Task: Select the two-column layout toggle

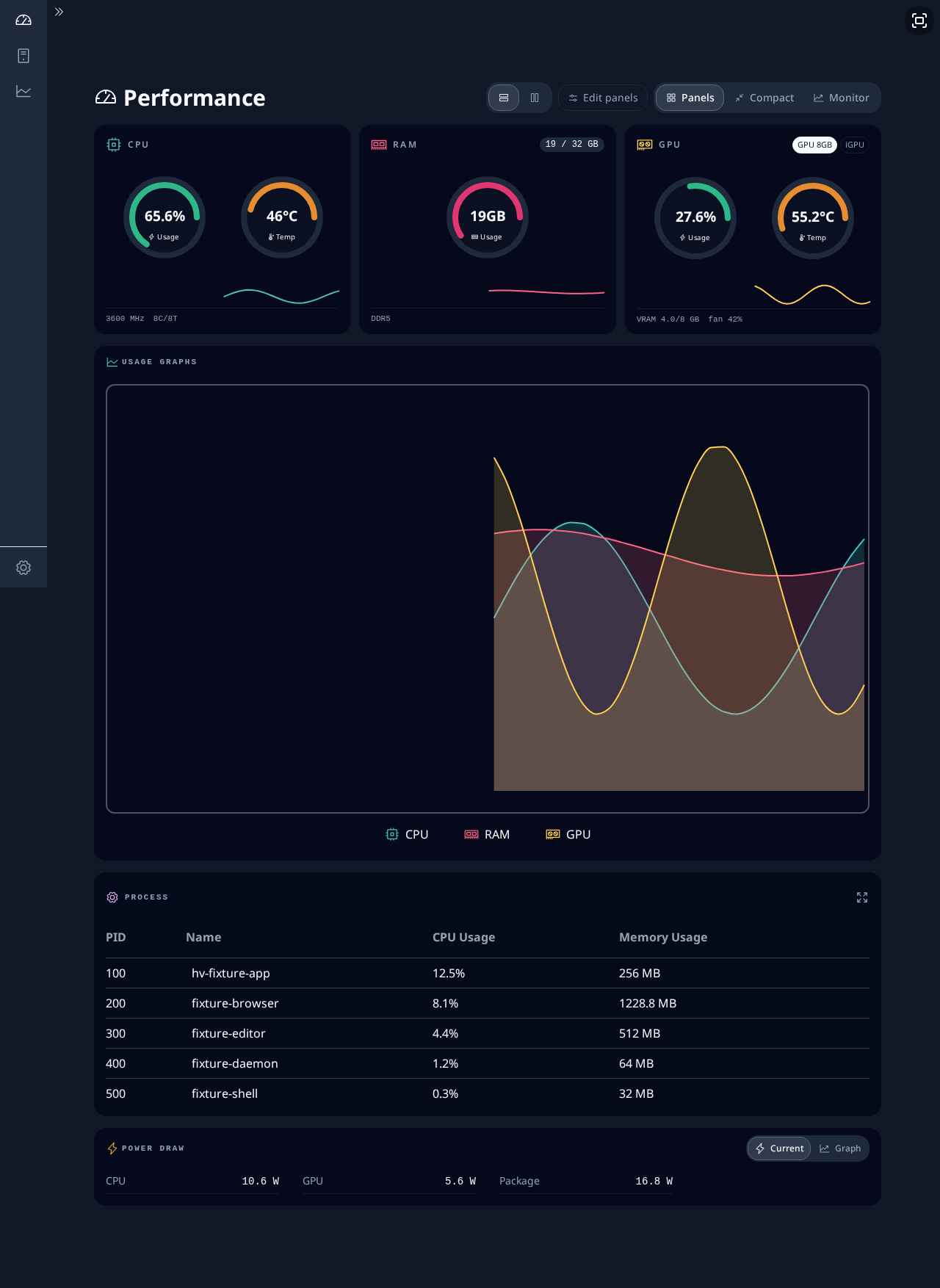Action: pos(535,98)
